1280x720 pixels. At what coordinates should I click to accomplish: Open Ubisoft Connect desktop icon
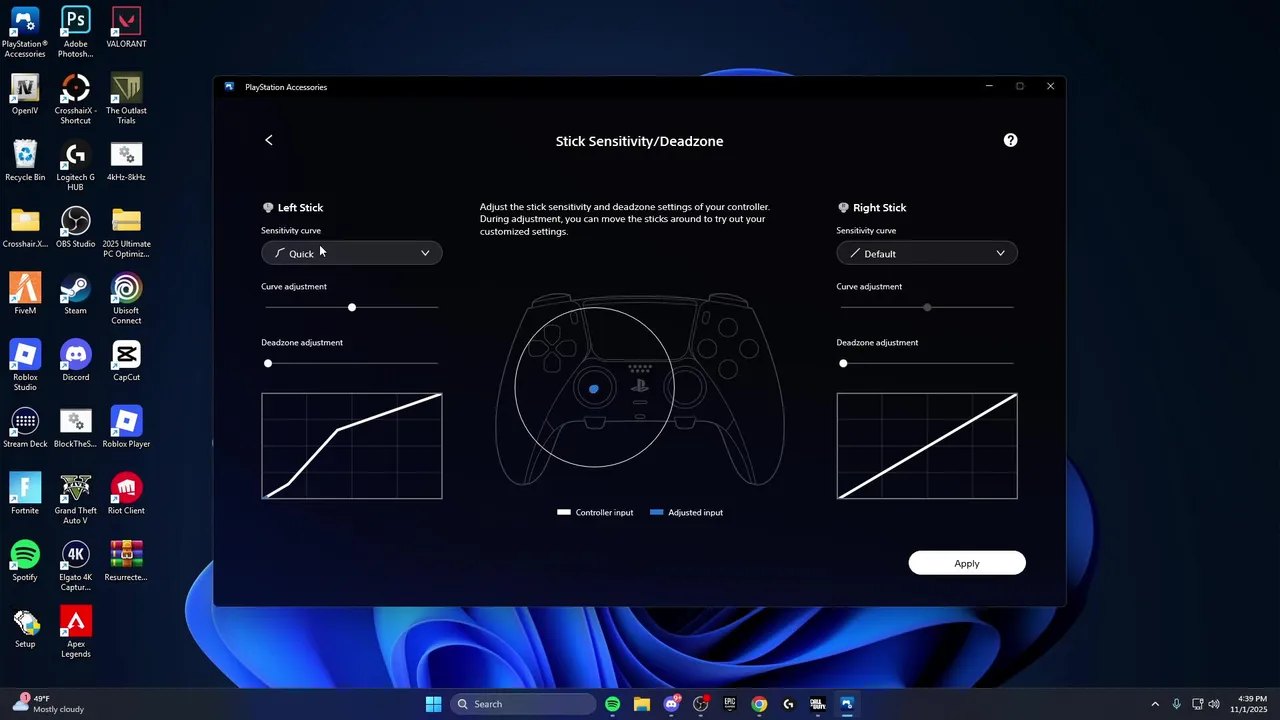point(126,300)
